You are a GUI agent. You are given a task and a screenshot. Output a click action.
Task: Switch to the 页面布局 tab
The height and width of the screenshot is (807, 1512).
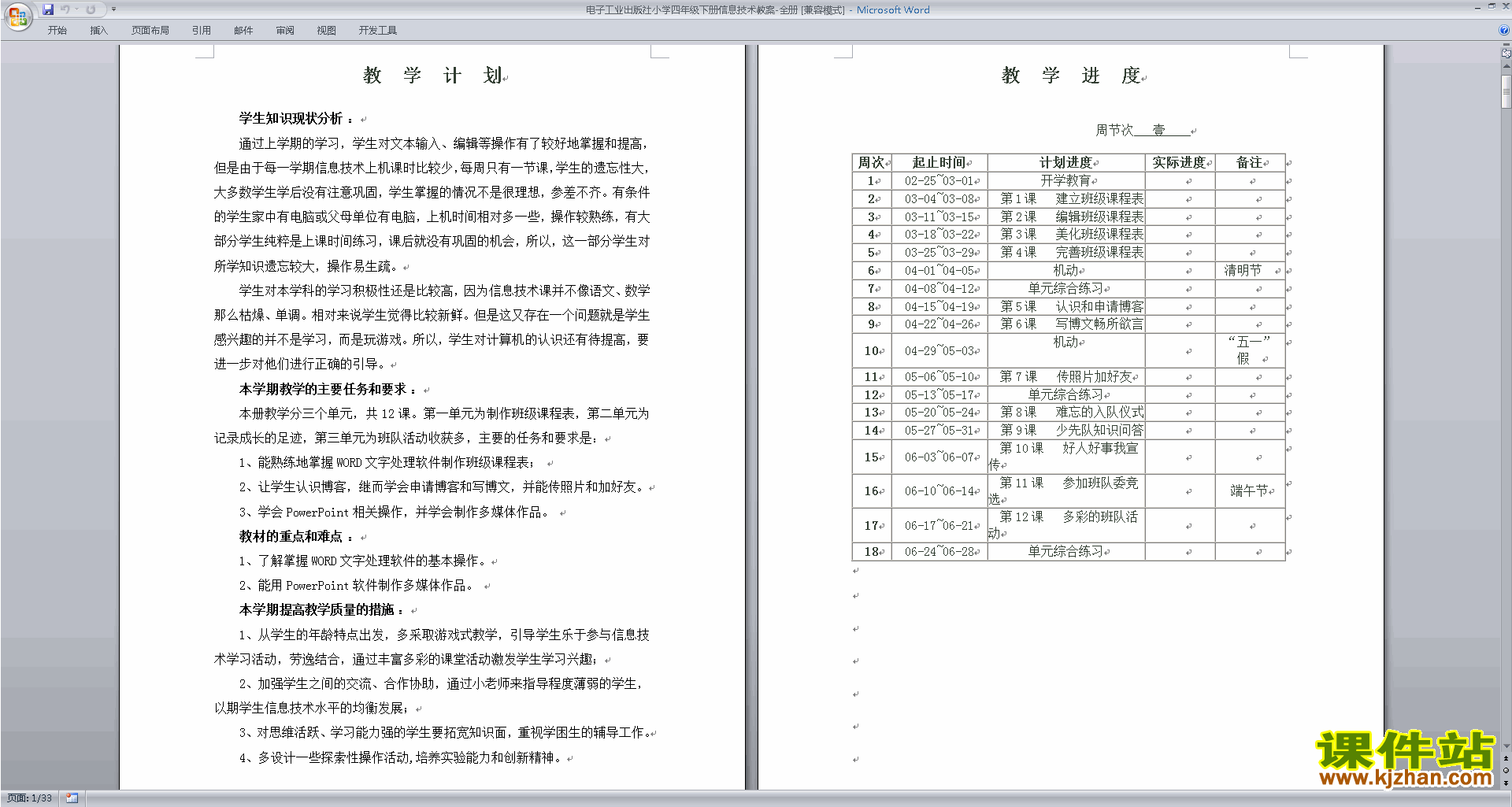(150, 31)
